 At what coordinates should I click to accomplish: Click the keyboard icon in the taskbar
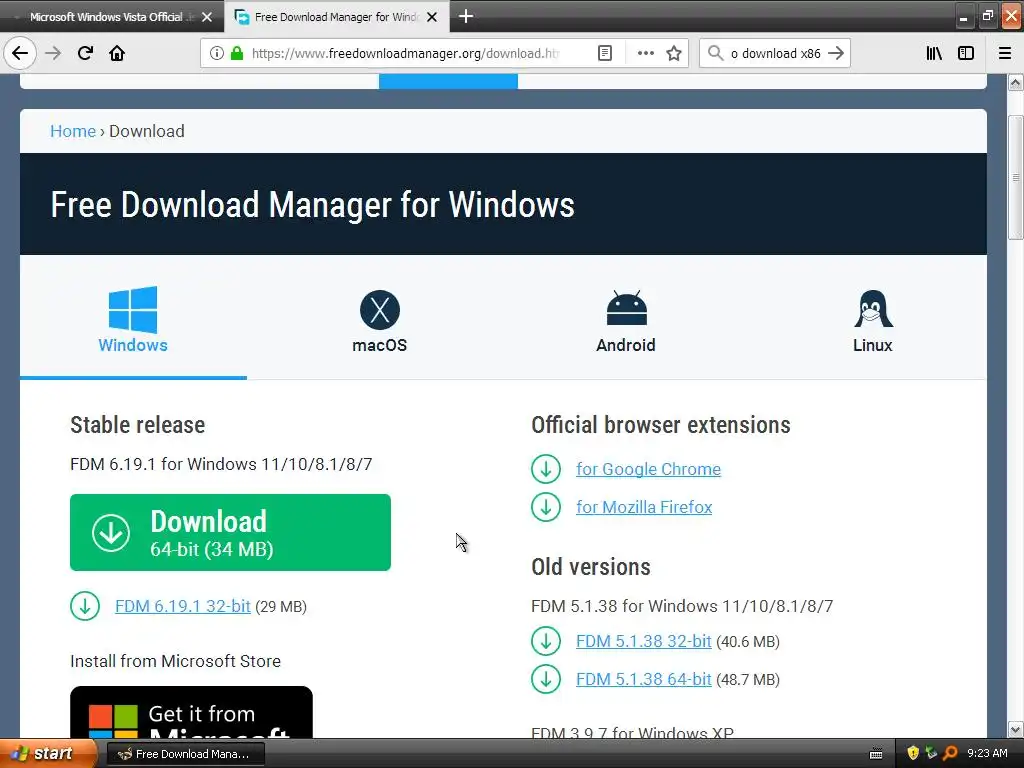click(876, 754)
